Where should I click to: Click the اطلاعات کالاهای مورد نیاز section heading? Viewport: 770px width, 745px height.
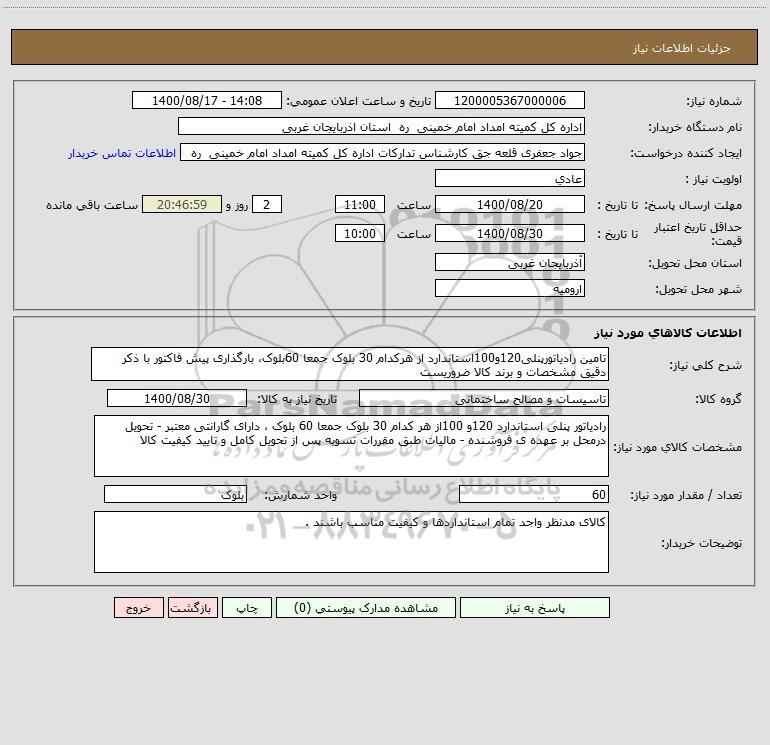tap(667, 333)
